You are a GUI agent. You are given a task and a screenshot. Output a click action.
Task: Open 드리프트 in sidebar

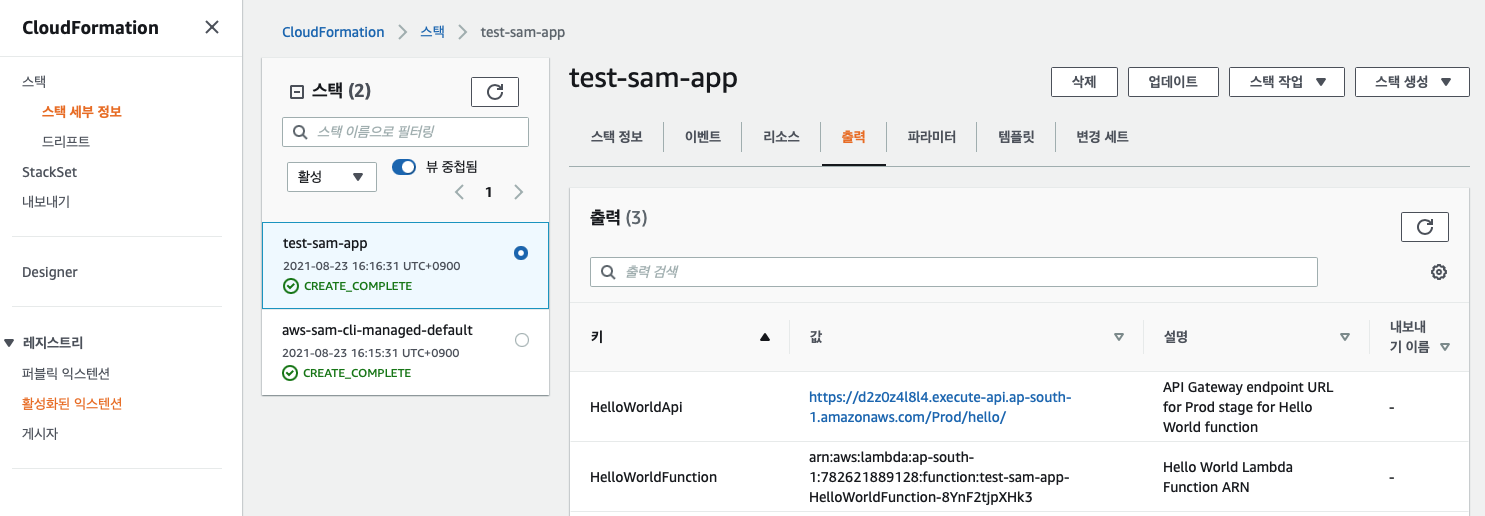click(66, 142)
